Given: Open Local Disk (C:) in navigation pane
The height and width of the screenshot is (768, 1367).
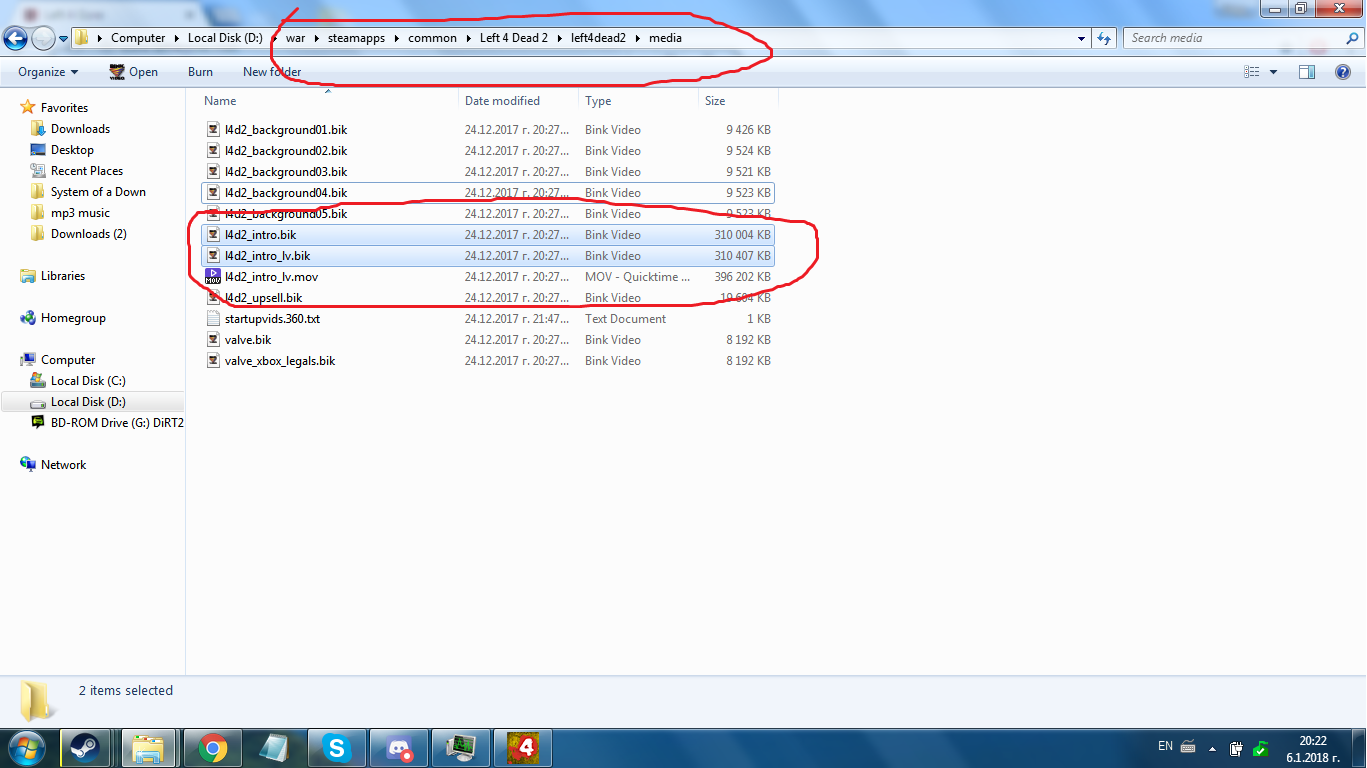Looking at the screenshot, I should tap(88, 381).
